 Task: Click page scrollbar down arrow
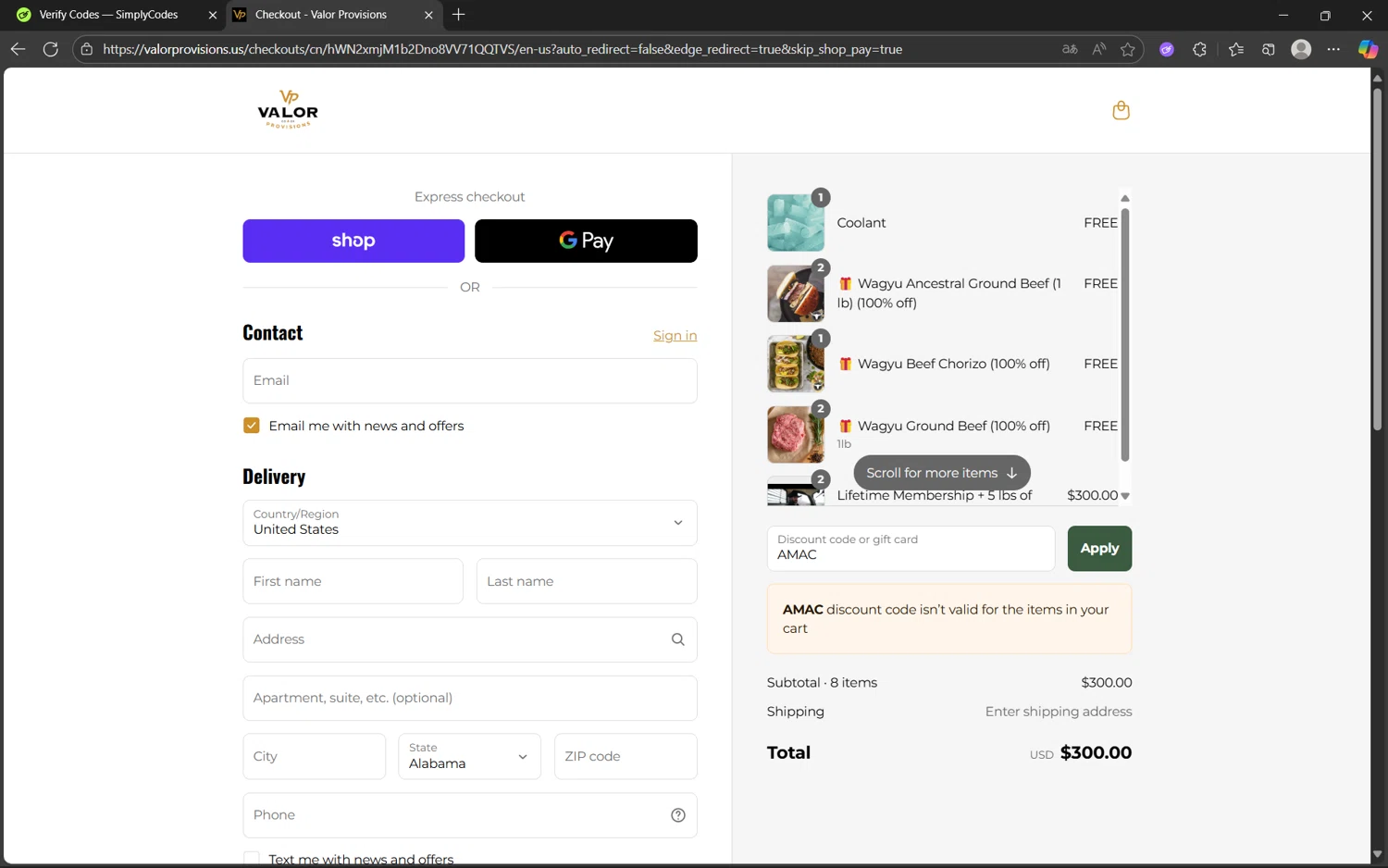coord(1377,854)
